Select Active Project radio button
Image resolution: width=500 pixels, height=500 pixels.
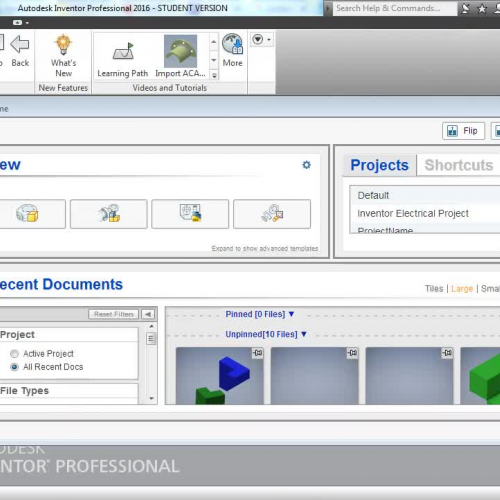[14, 353]
